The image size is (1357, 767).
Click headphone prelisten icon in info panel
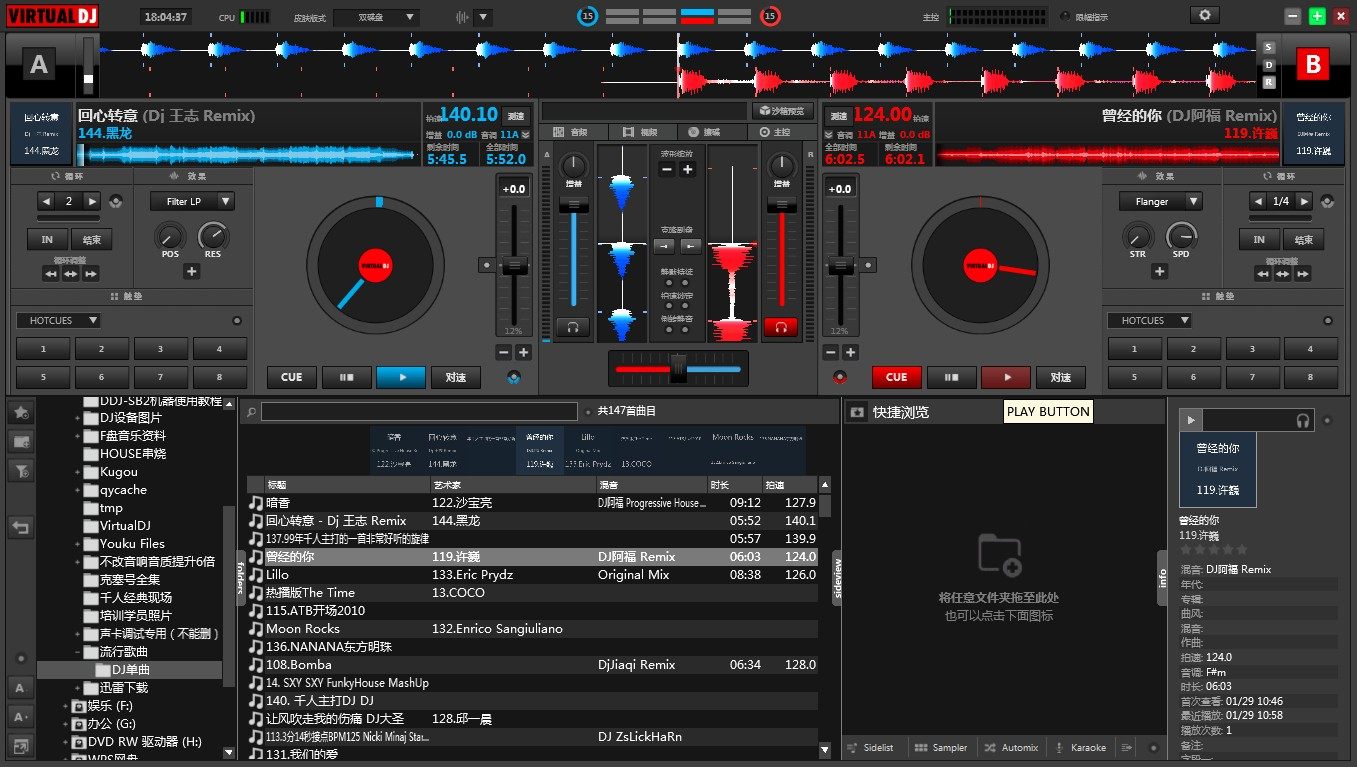tap(1303, 420)
